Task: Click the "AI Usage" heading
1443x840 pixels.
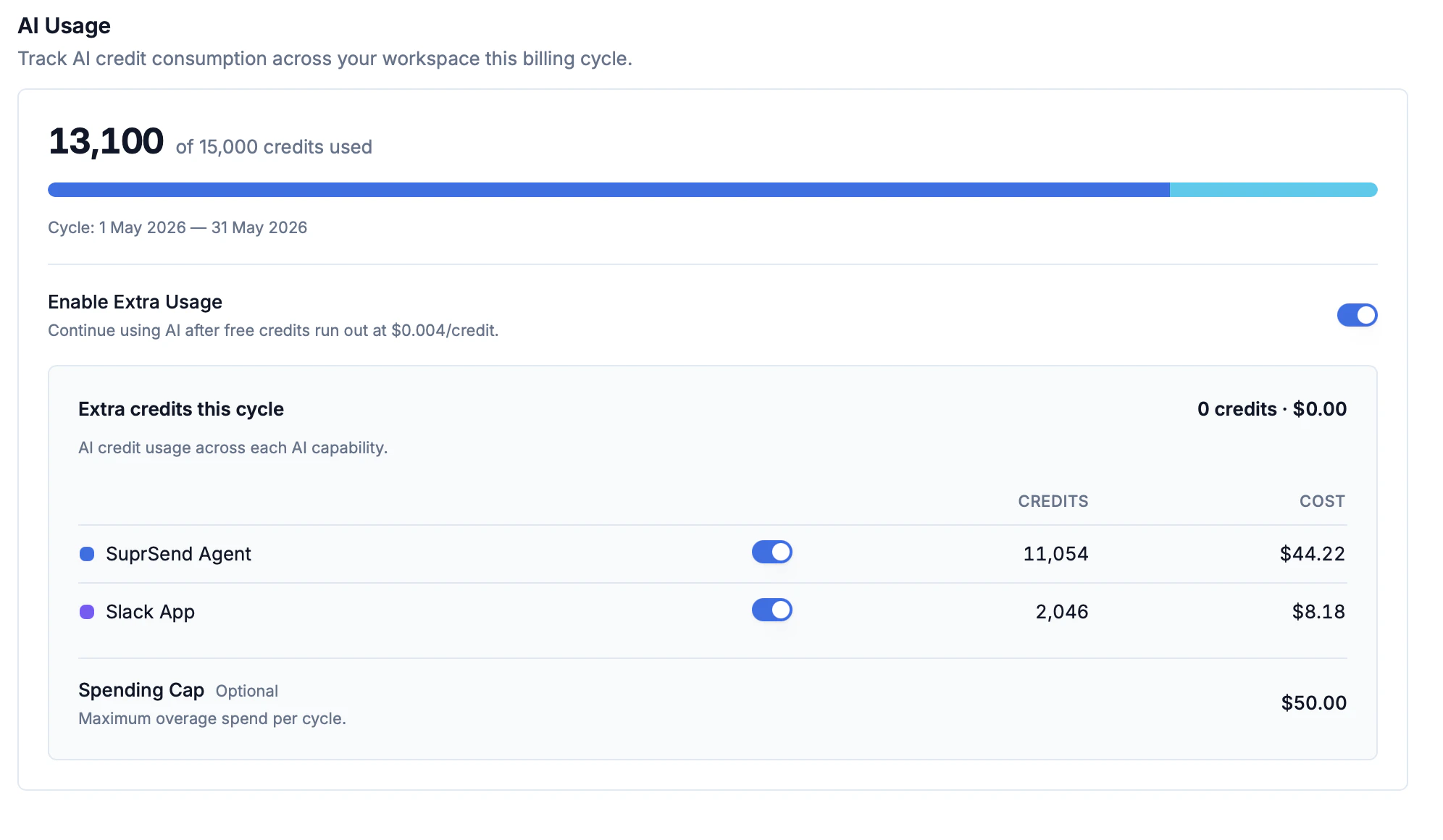Action: point(64,25)
